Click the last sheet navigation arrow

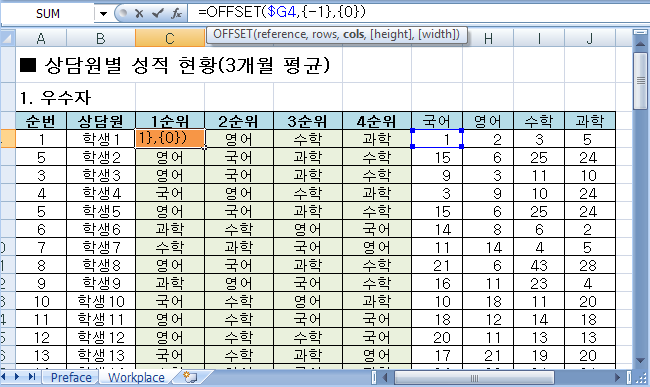pyautogui.click(x=32, y=377)
